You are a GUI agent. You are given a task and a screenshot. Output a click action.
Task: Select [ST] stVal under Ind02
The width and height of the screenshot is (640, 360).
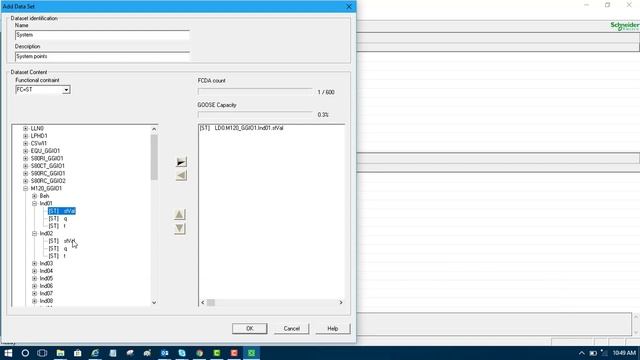click(62, 241)
